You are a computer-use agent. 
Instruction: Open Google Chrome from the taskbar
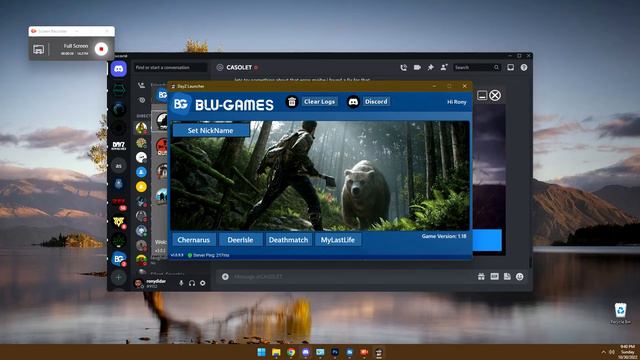pos(291,352)
